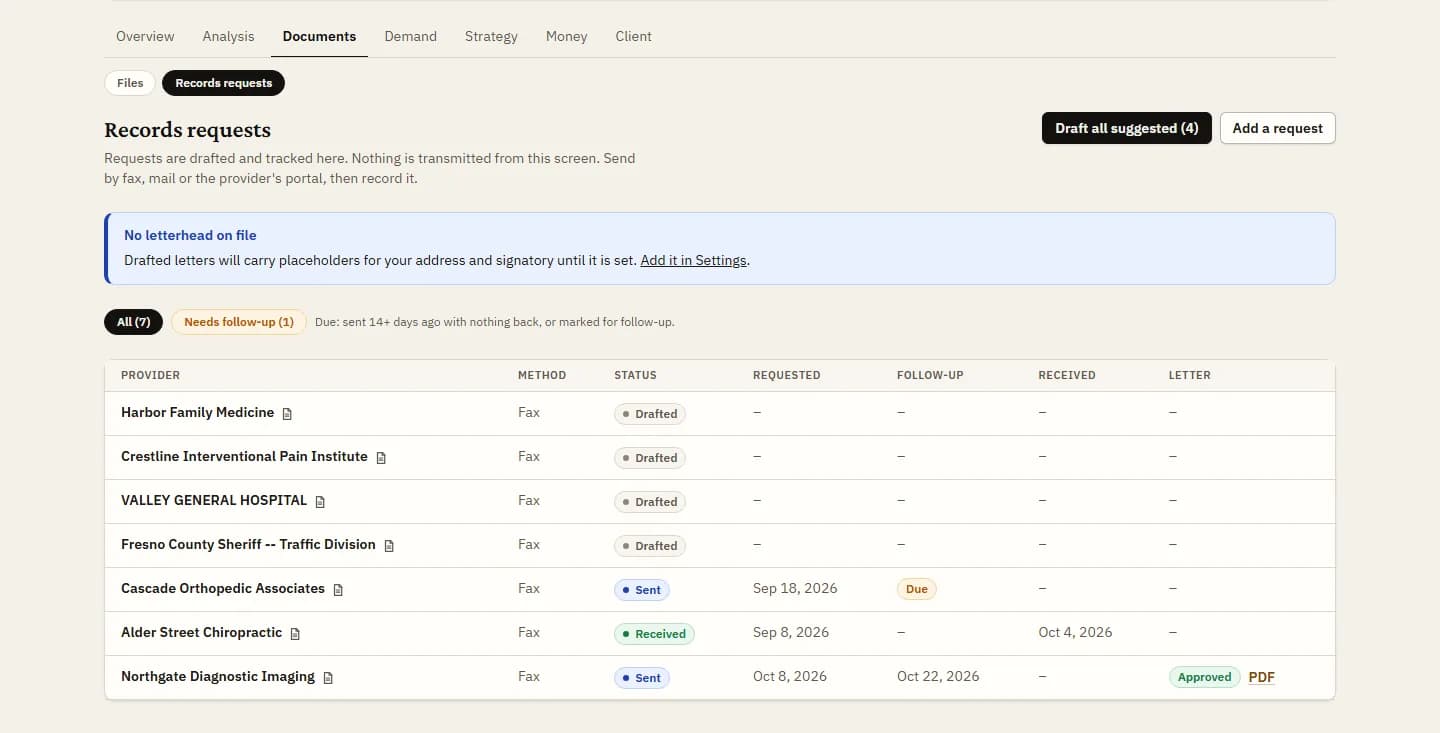The height and width of the screenshot is (733, 1440).
Task: Click the Oct 22, 2026 follow-up date
Action: (x=938, y=676)
